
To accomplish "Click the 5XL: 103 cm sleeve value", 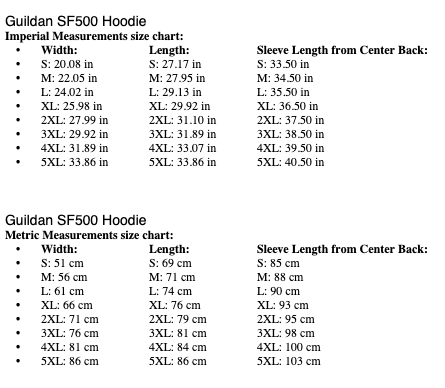I will pos(289,361).
